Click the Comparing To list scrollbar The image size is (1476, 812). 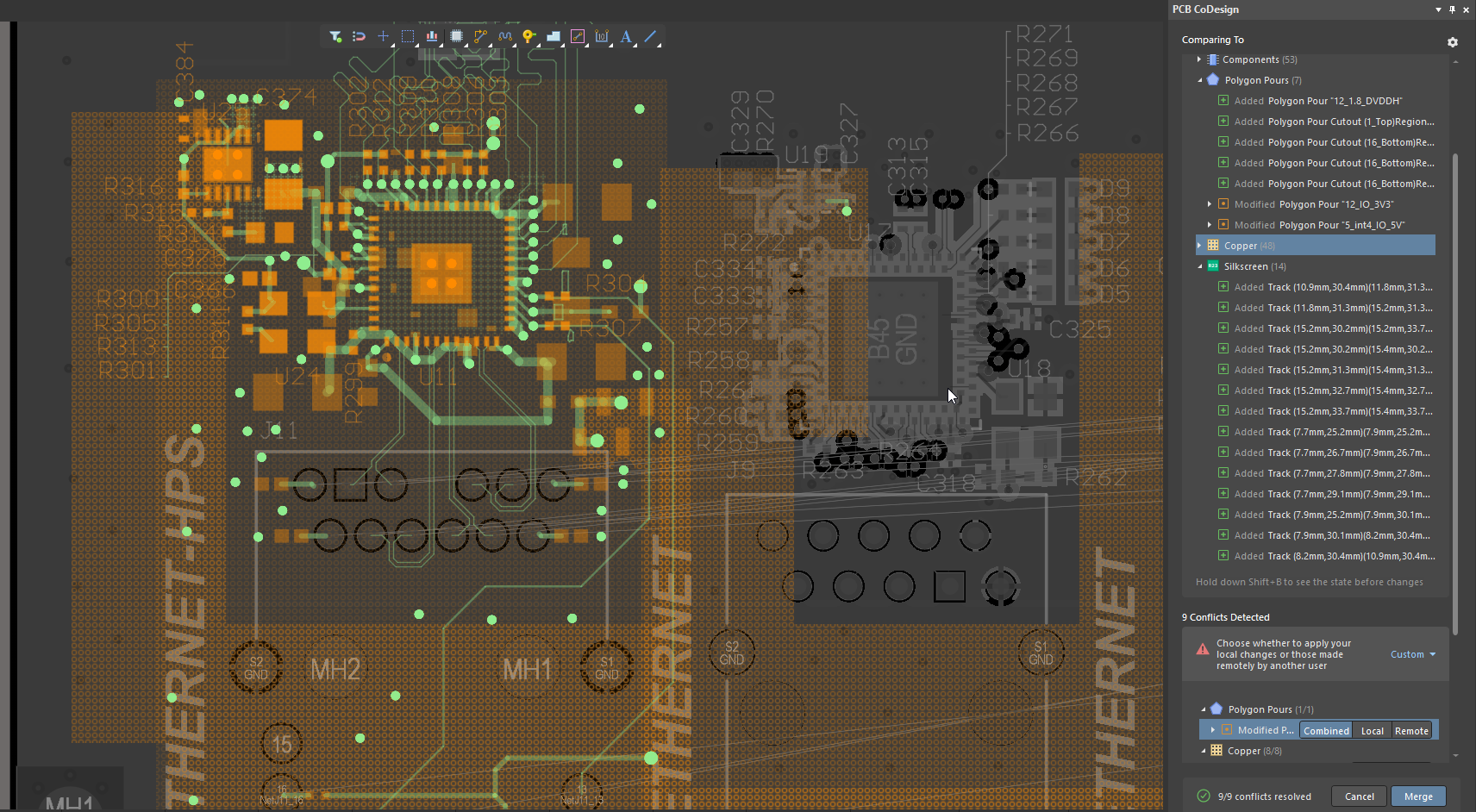[1455, 388]
